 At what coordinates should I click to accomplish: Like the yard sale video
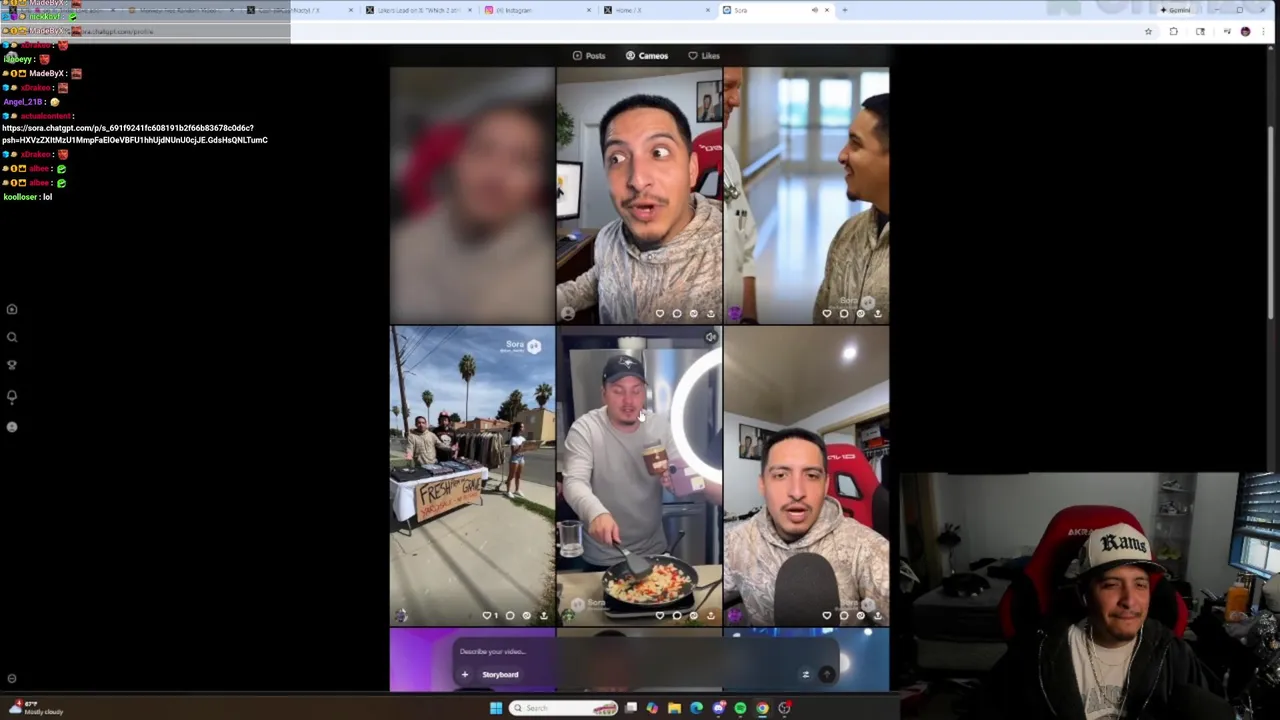click(489, 616)
